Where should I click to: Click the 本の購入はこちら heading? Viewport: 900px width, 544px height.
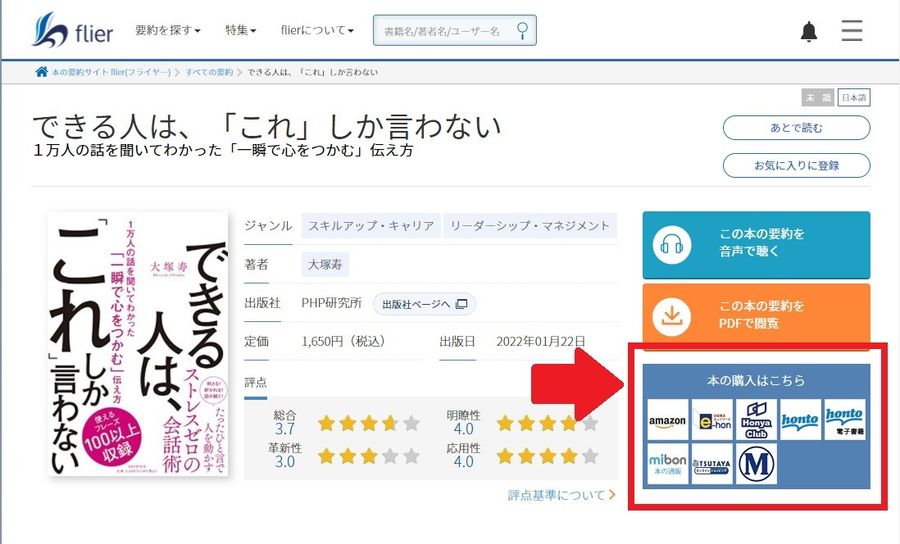tap(756, 380)
